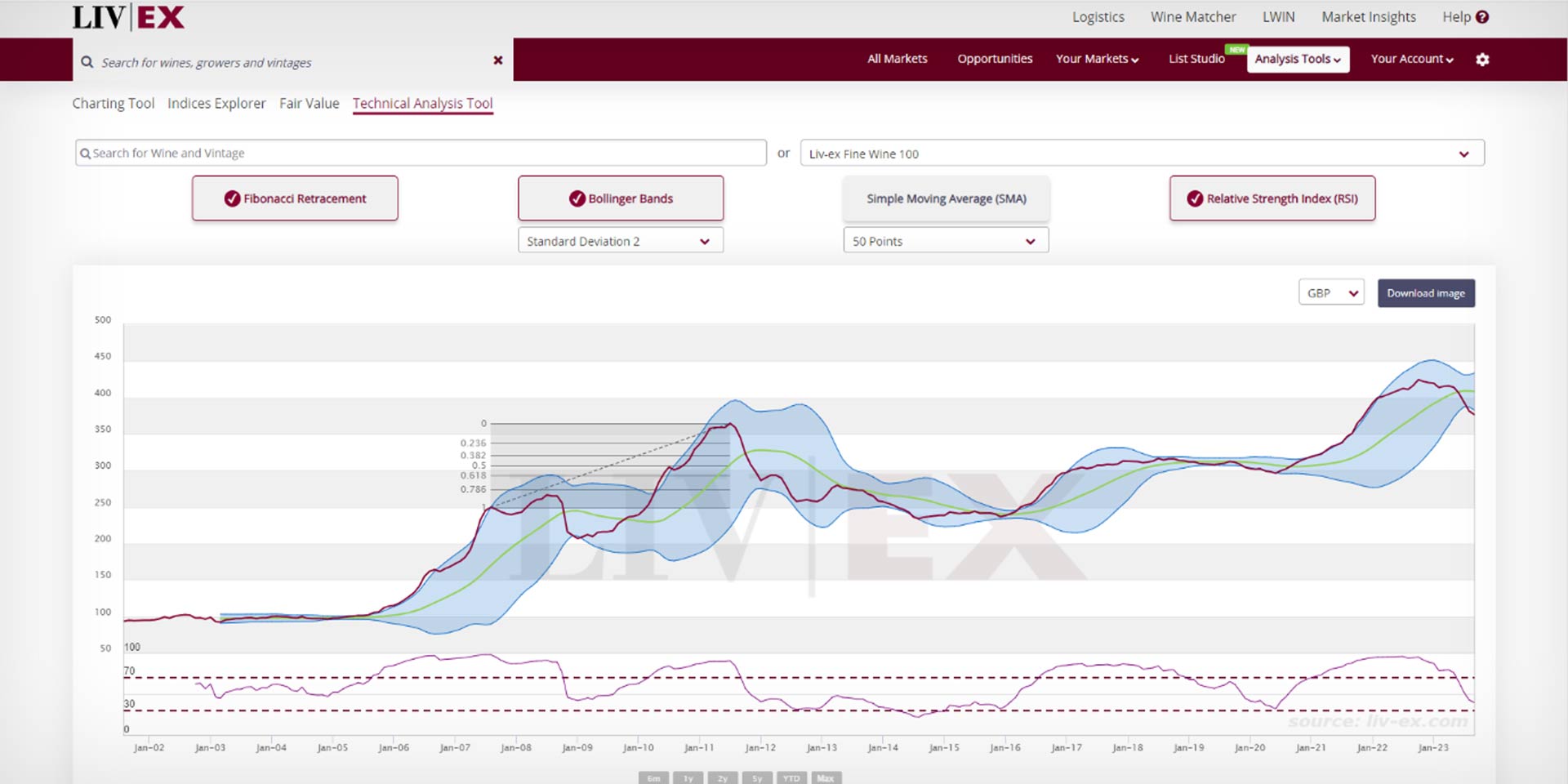Expand the Your Markets menu
1568x784 pixels.
tap(1097, 59)
